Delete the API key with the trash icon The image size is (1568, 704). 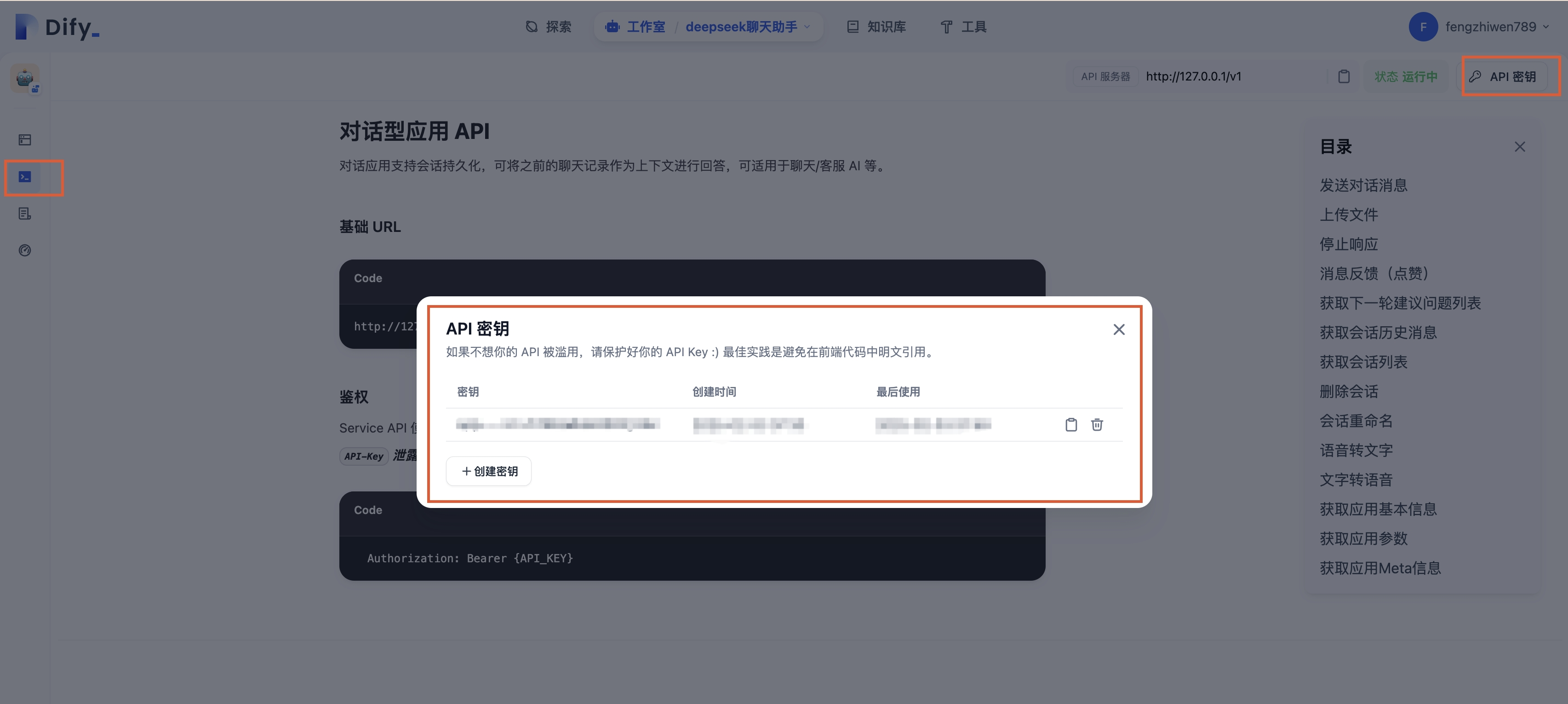1097,424
